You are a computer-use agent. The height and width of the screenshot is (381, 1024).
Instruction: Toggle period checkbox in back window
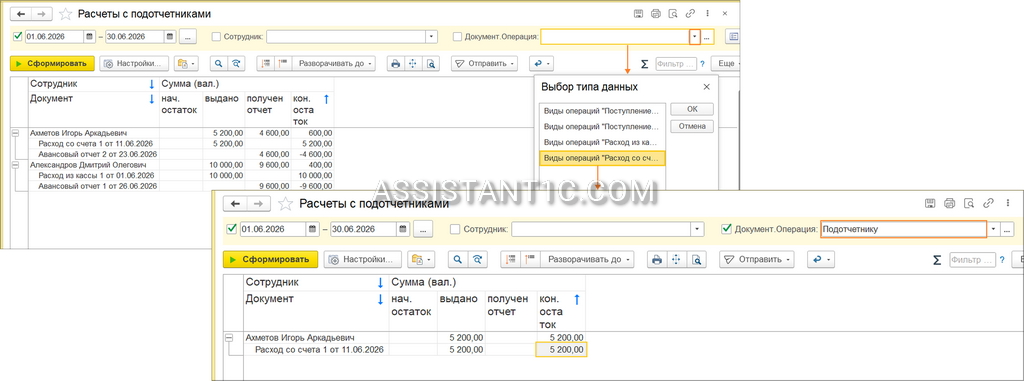click(x=18, y=37)
